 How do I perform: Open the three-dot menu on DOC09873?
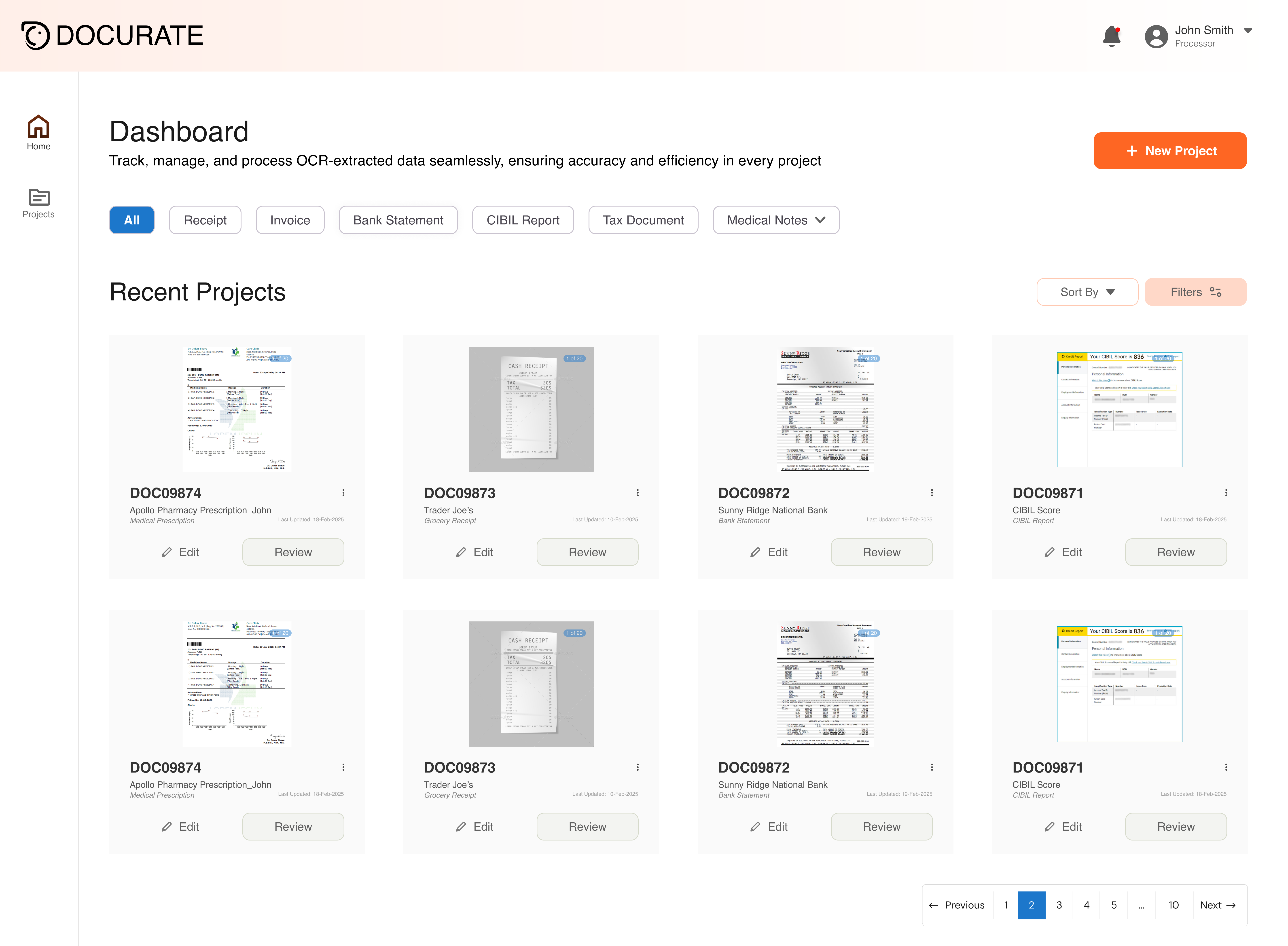(x=638, y=492)
